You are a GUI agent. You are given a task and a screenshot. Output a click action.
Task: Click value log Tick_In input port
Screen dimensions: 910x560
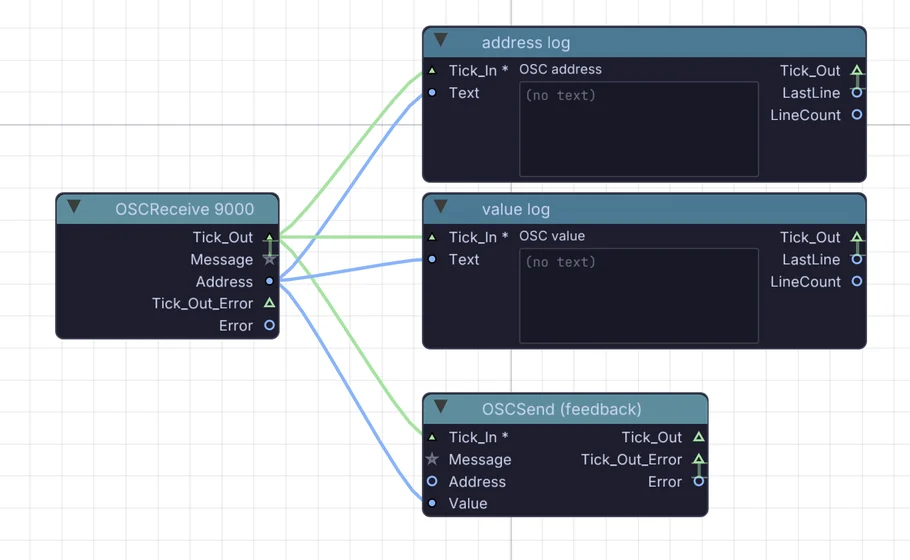coord(432,237)
